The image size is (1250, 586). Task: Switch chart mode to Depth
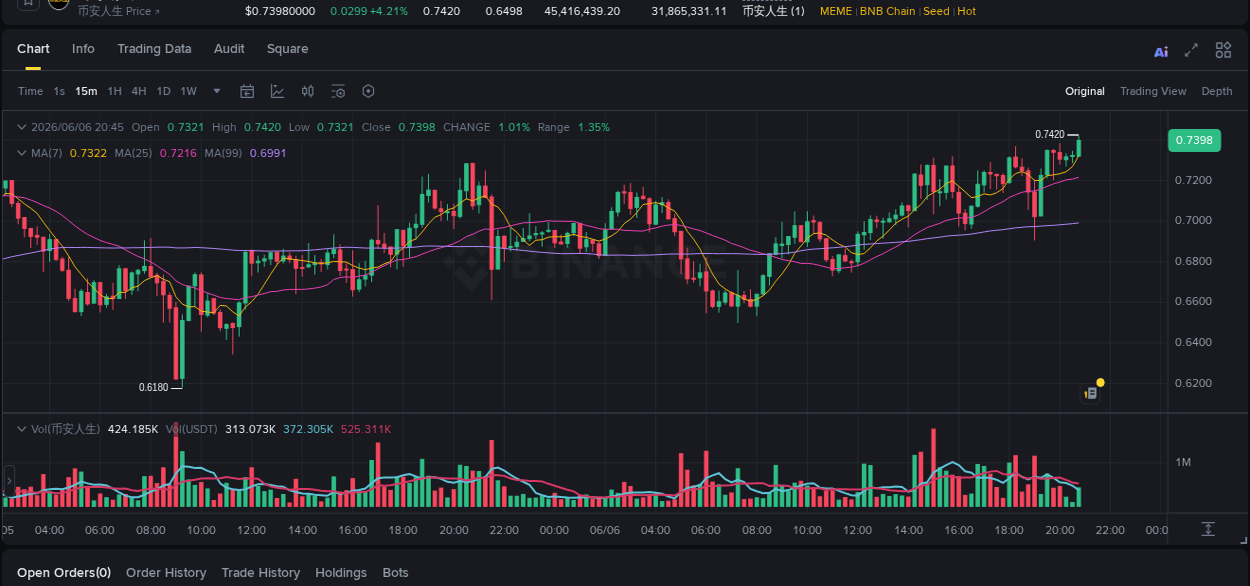1217,91
